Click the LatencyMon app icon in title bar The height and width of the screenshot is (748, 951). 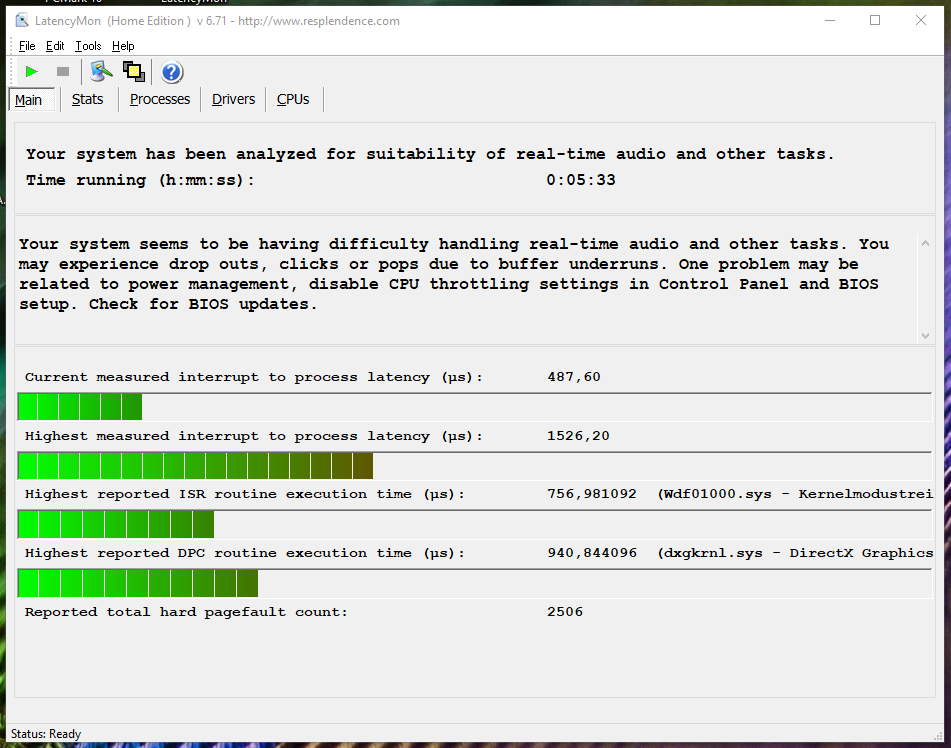[22, 21]
